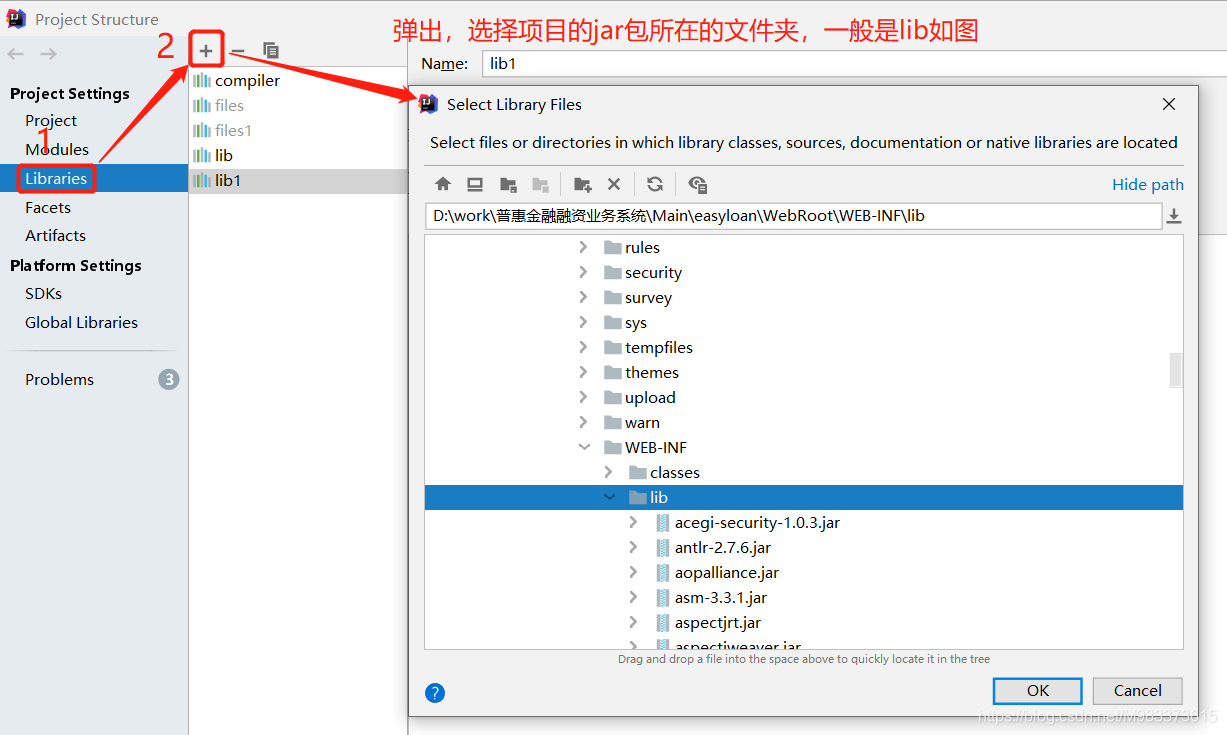This screenshot has width=1227, height=735.
Task: Click the module directory icon
Action: 540,184
